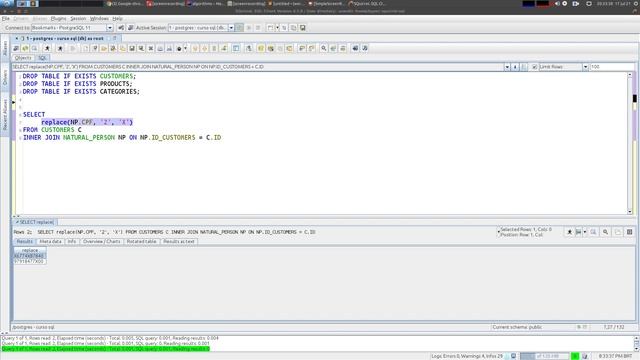Click the yellow refresh icon in session toolbar

pyautogui.click(x=25, y=48)
